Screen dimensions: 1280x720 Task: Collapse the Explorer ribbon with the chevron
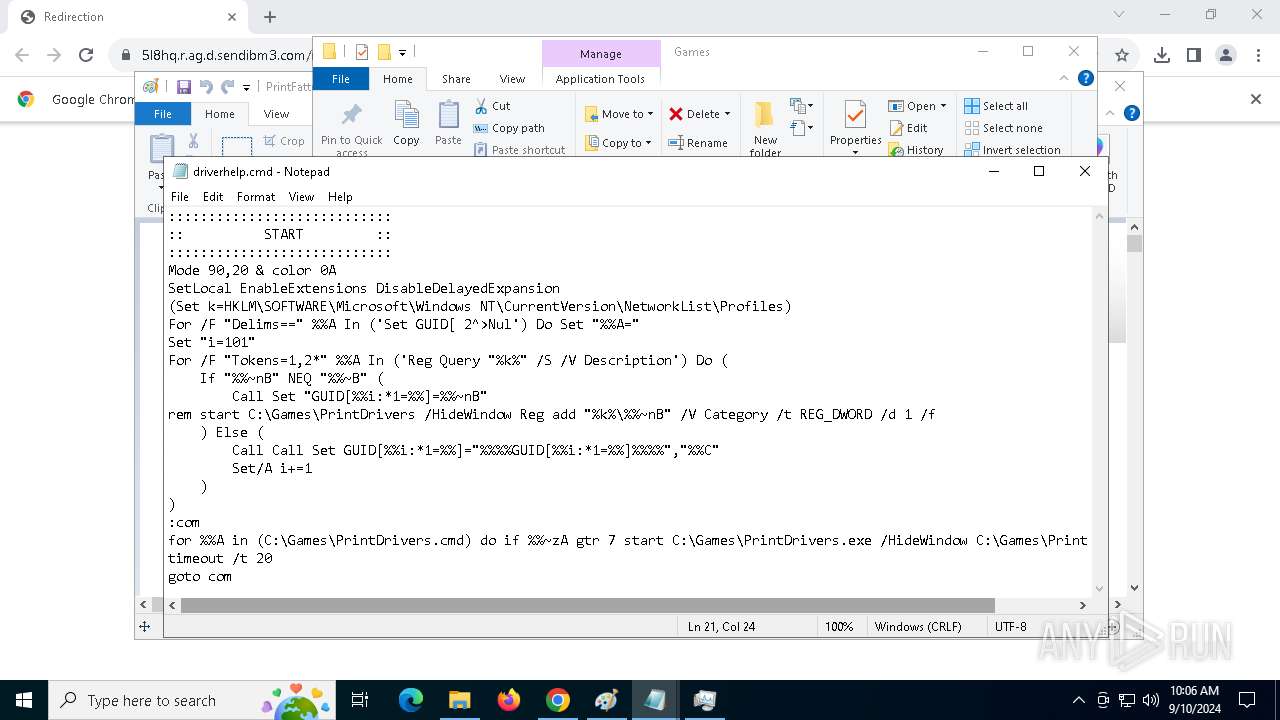pyautogui.click(x=1064, y=78)
